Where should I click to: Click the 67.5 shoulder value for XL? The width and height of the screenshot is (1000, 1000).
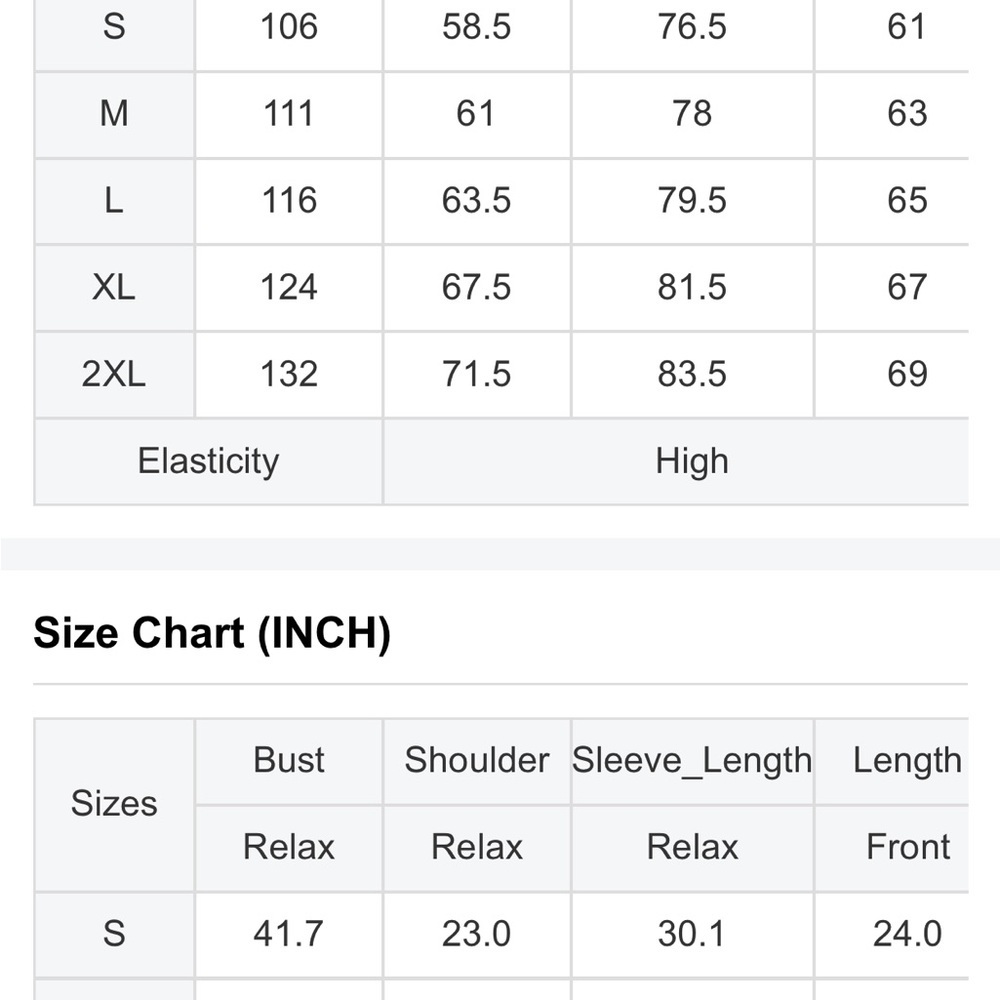[477, 288]
